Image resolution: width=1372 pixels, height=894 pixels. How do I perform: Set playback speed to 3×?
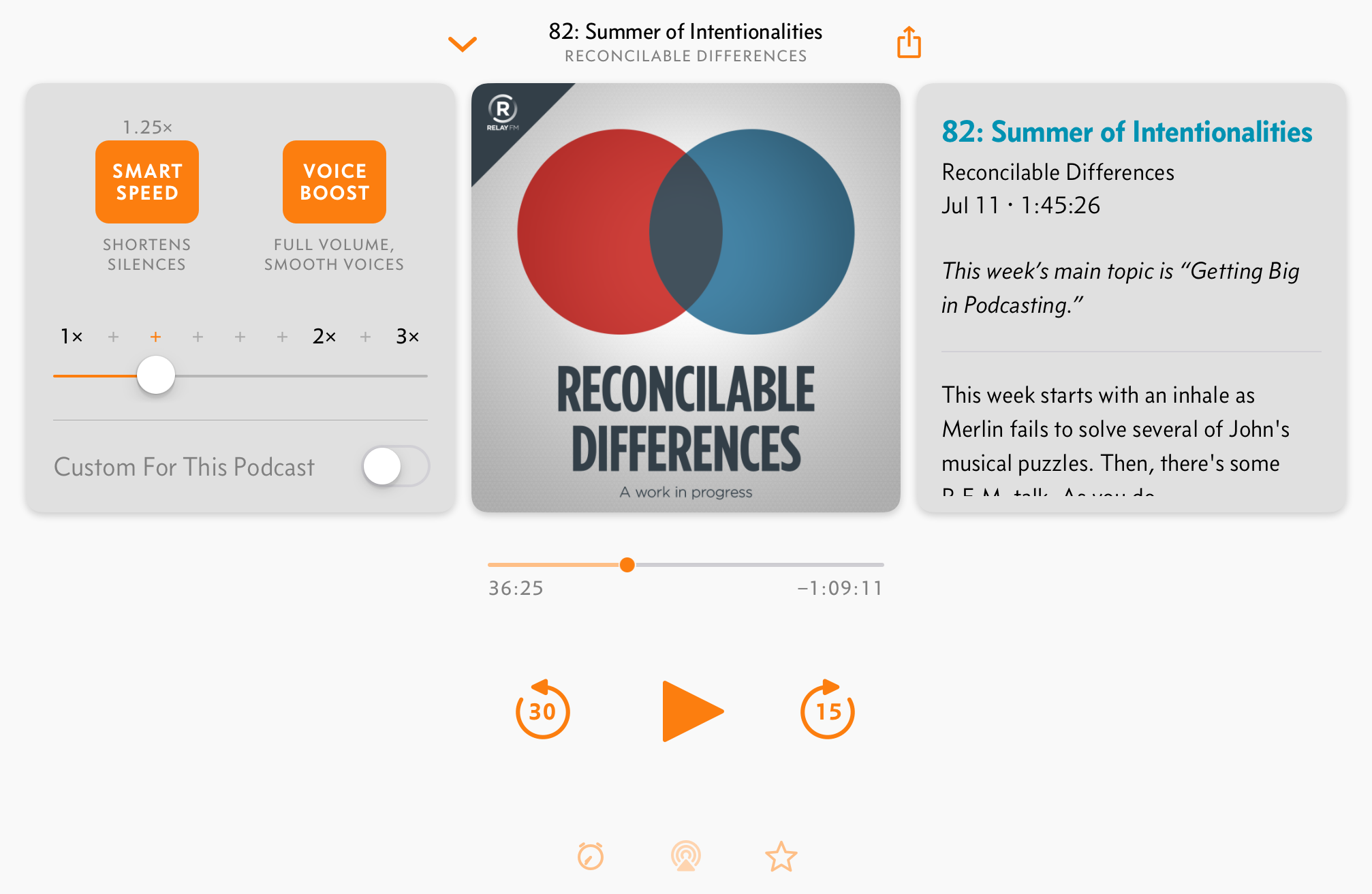[x=407, y=336]
